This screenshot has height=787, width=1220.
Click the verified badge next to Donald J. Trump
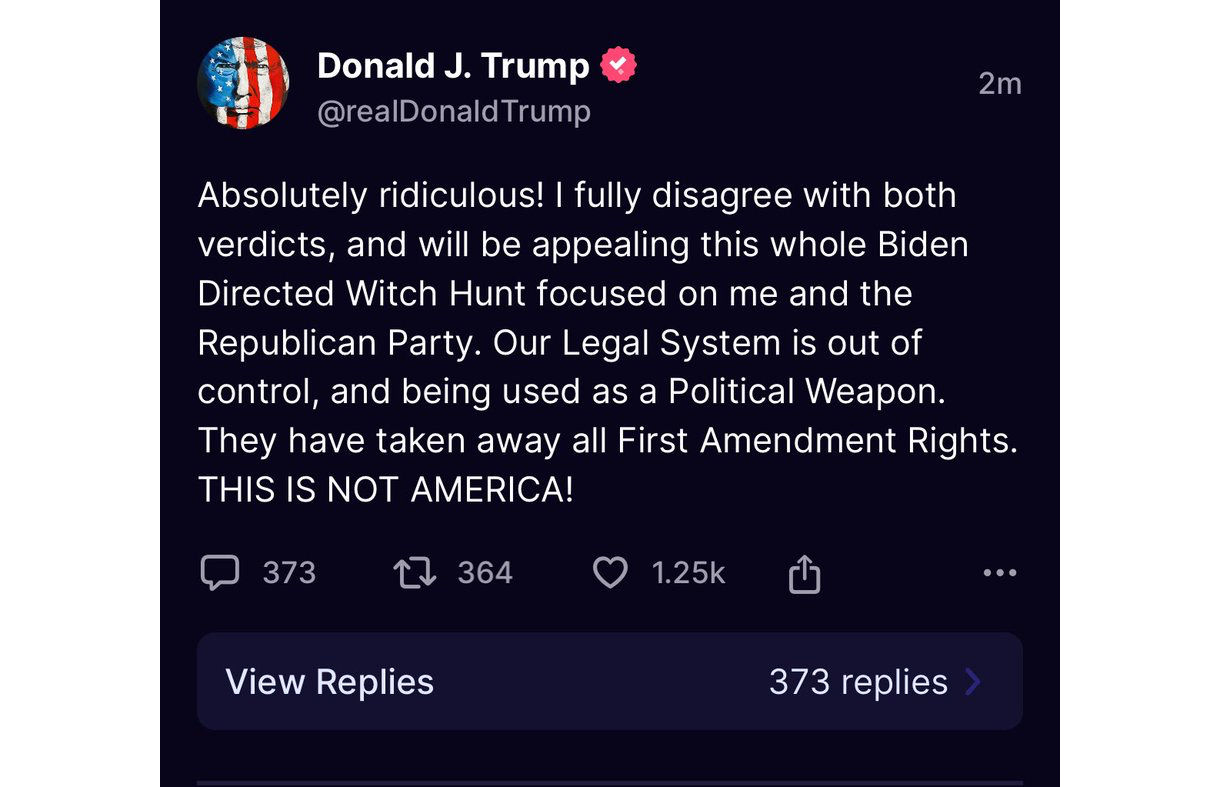coord(616,64)
